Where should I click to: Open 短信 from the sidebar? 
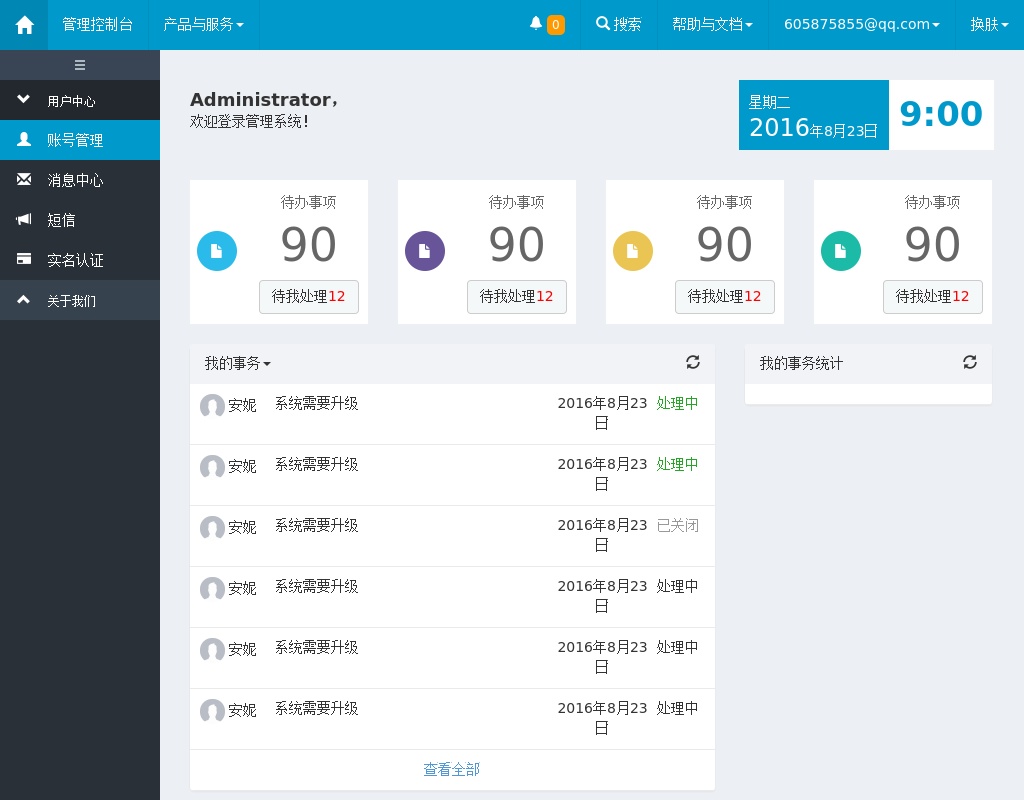61,220
